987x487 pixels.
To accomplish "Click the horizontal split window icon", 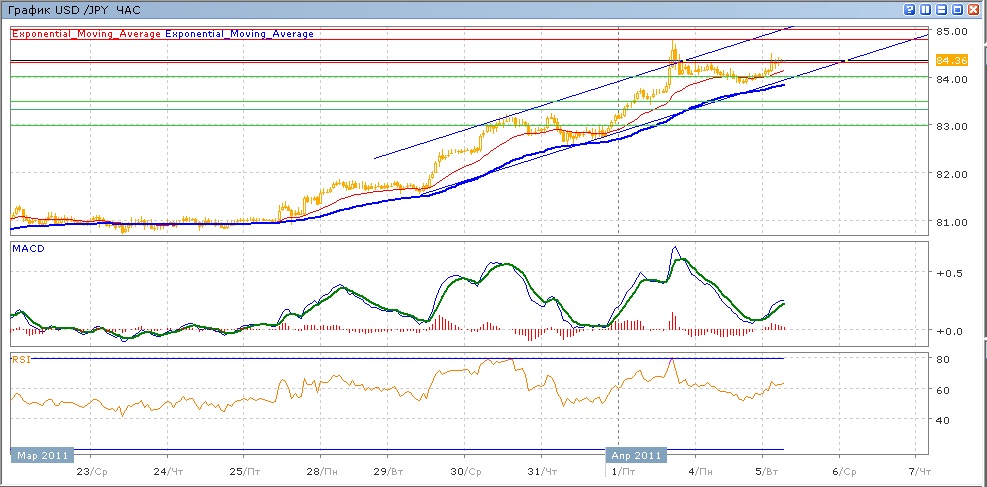I will 941,9.
